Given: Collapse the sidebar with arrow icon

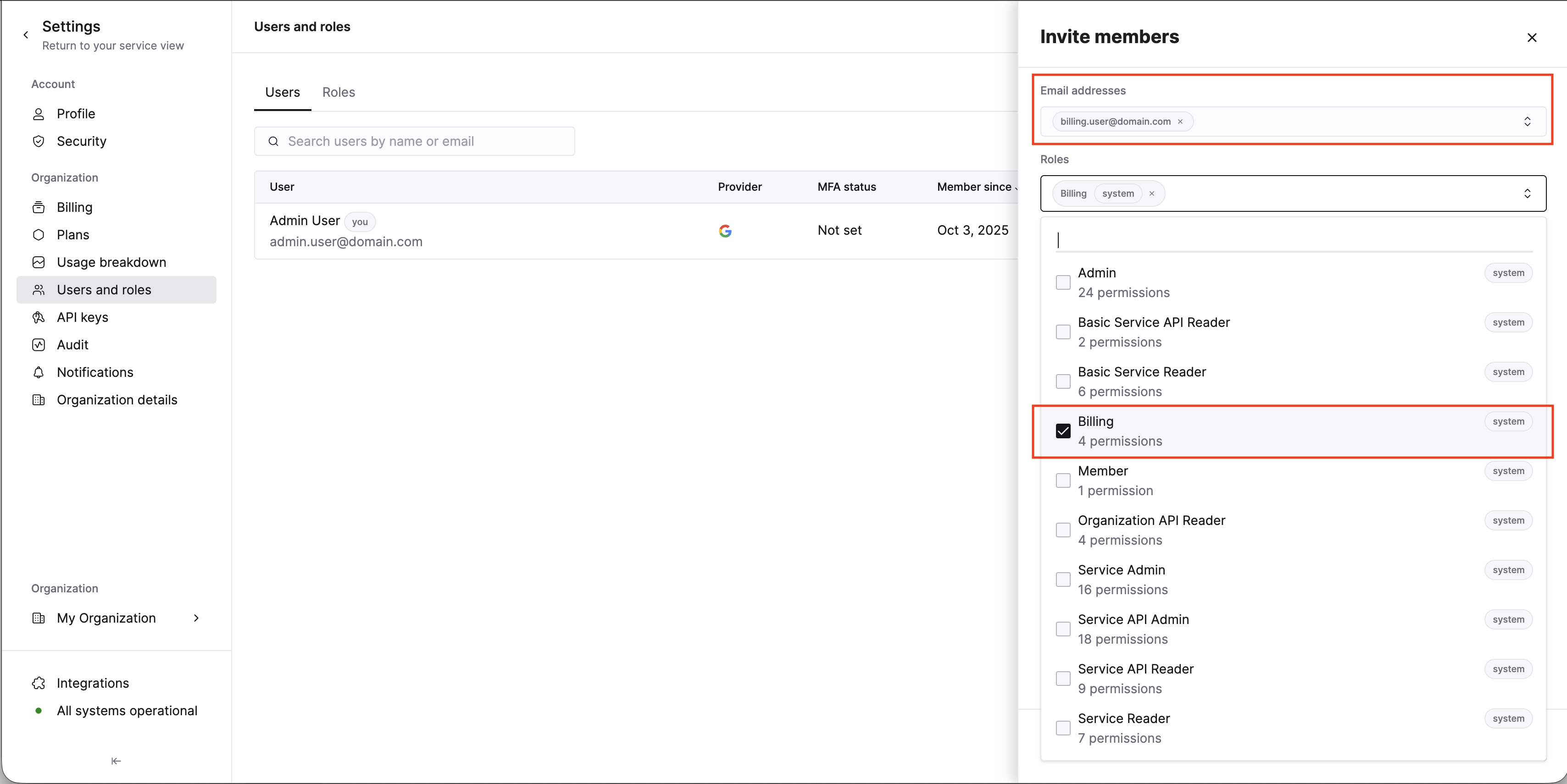Looking at the screenshot, I should tap(116, 761).
